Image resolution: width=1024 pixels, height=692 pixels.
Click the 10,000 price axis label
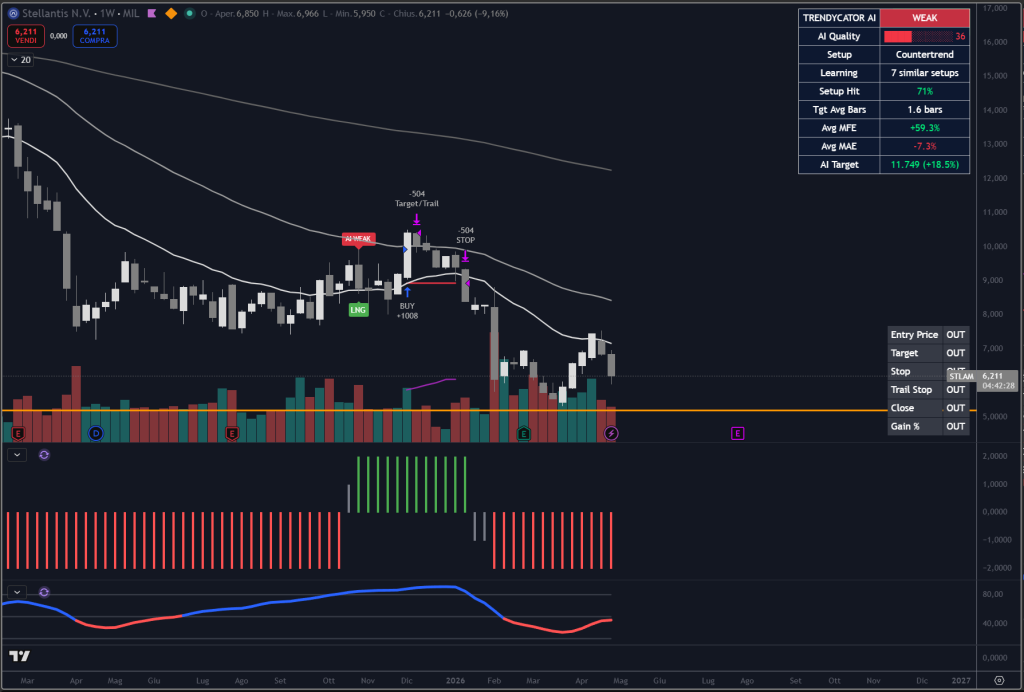pyautogui.click(x=996, y=246)
